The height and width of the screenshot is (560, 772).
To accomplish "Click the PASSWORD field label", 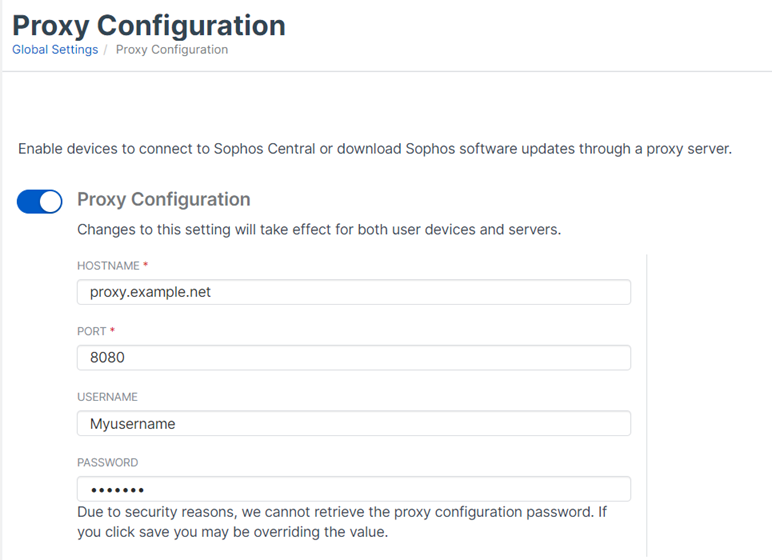I will (x=107, y=463).
